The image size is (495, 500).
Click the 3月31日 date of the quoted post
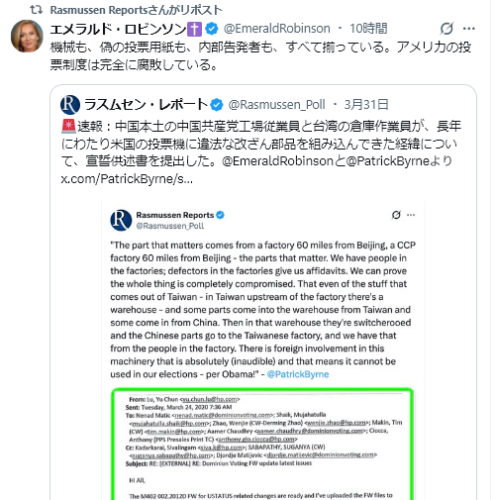(366, 105)
